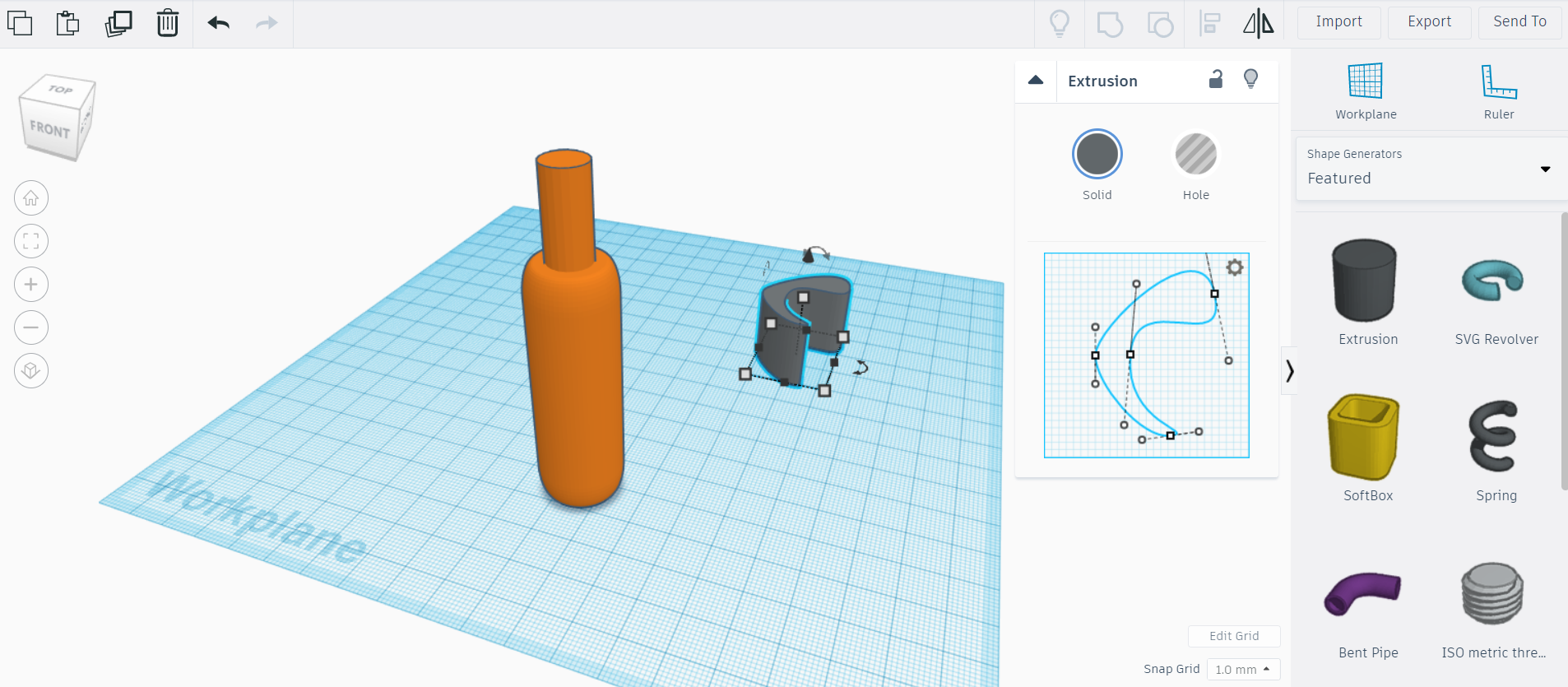The height and width of the screenshot is (687, 1568).
Task: Select the bottom profile anchor point
Action: (x=1171, y=435)
